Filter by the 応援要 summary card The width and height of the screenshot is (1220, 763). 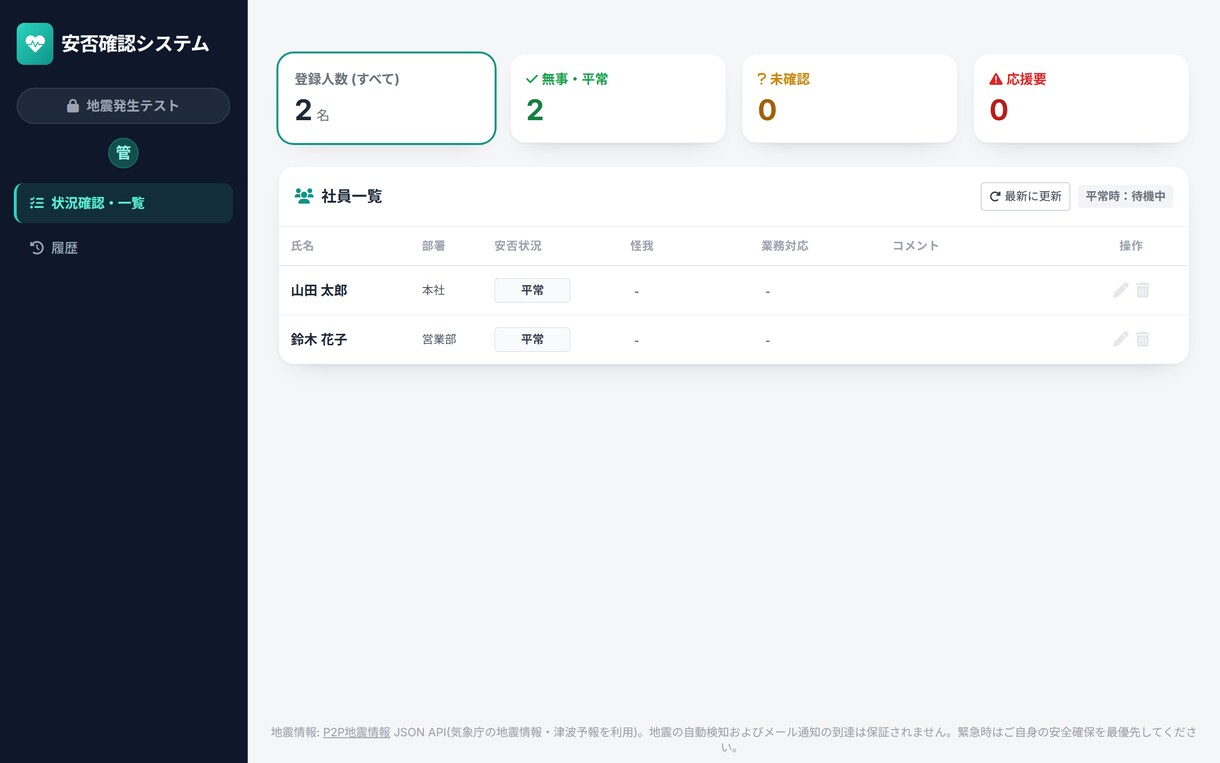pyautogui.click(x=1081, y=98)
